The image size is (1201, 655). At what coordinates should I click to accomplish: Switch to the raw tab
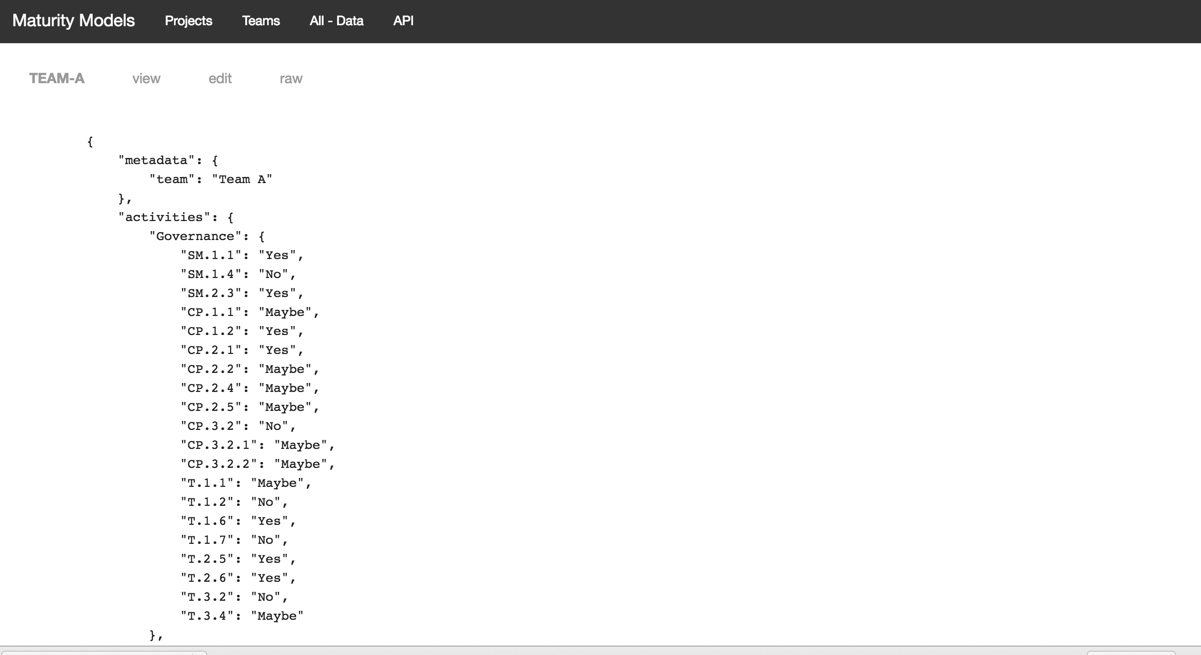(291, 79)
